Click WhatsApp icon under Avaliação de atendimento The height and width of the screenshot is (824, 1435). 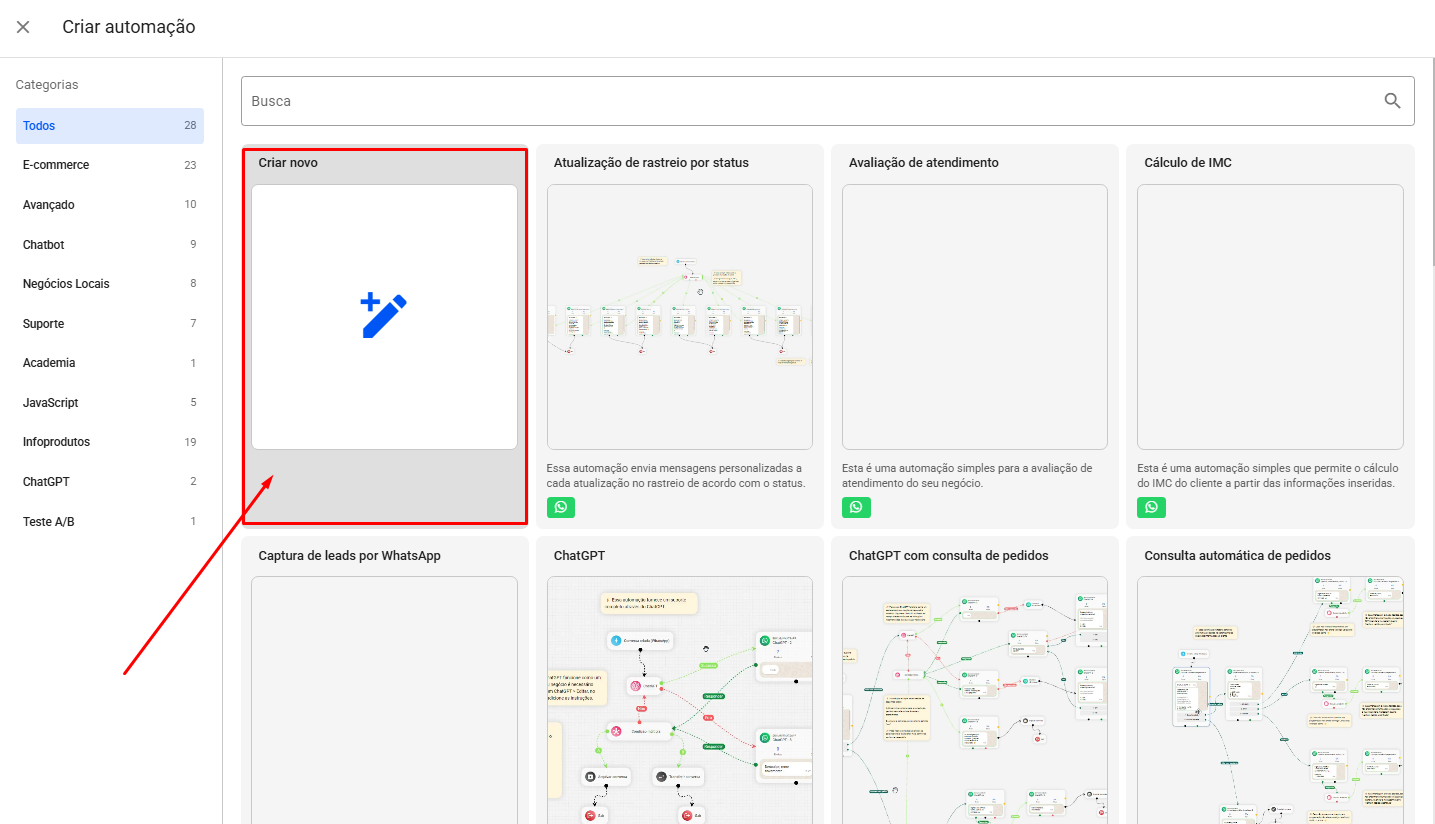[856, 507]
